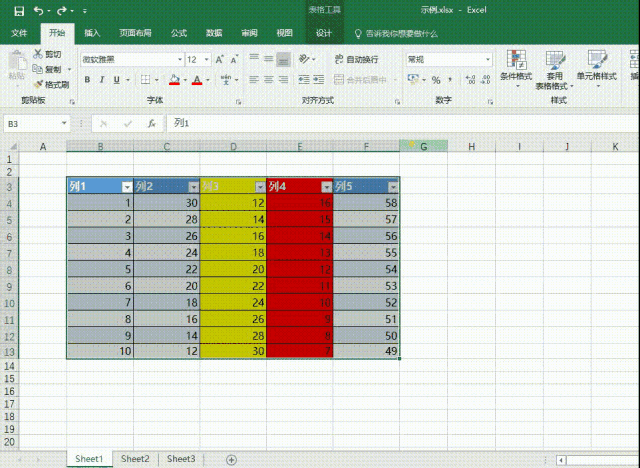Image resolution: width=640 pixels, height=468 pixels.
Task: Add a new sheet with plus icon
Action: [232, 459]
